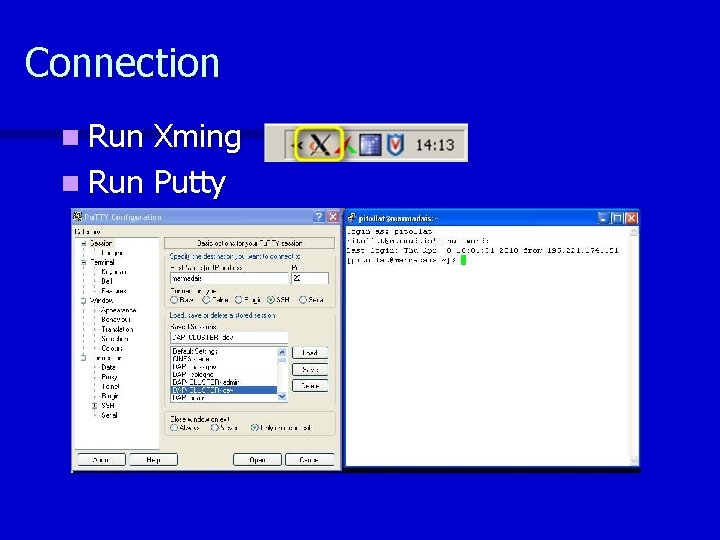Select the Session category in the tree
The image size is (720, 540).
(x=101, y=243)
